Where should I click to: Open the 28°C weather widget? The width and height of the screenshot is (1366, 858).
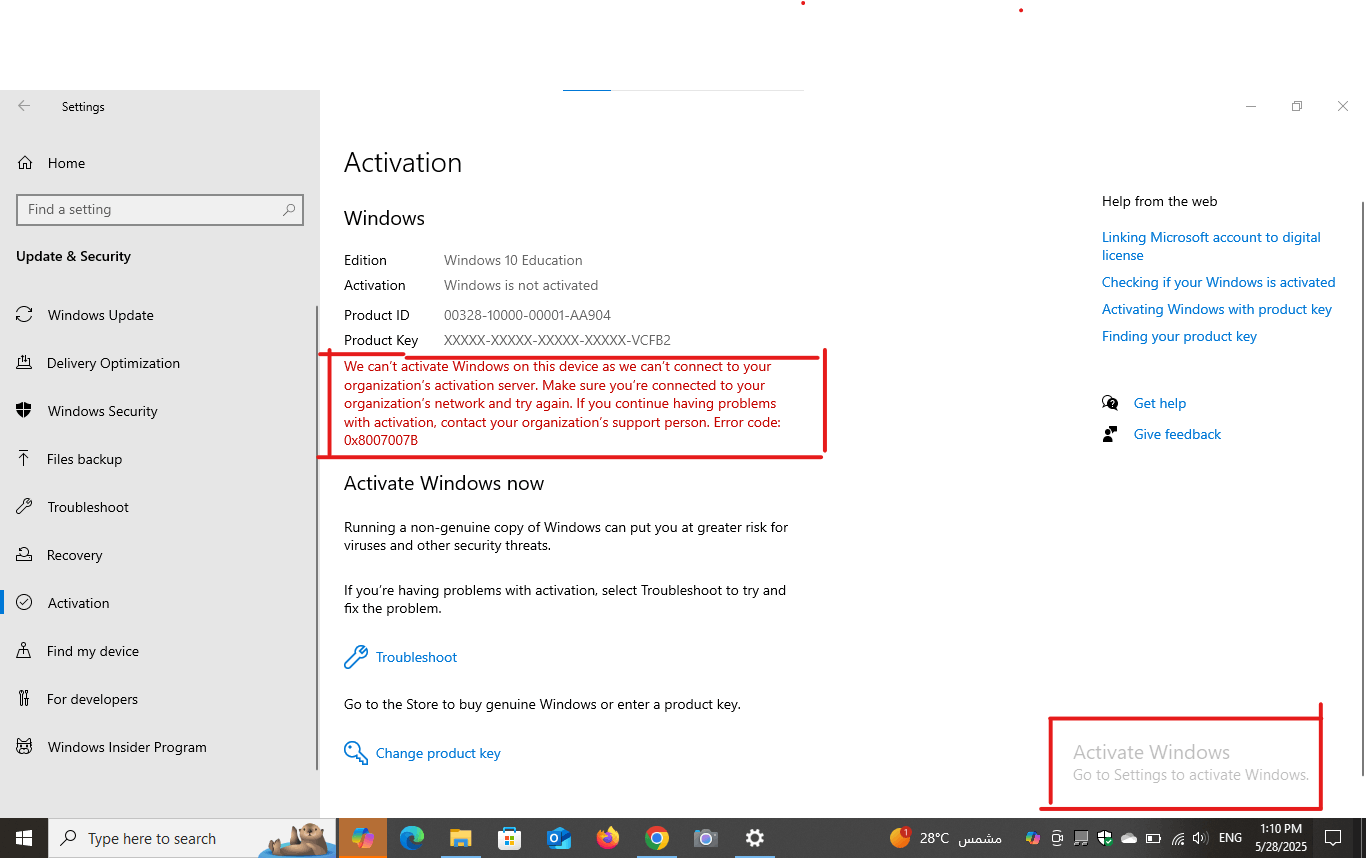[945, 838]
